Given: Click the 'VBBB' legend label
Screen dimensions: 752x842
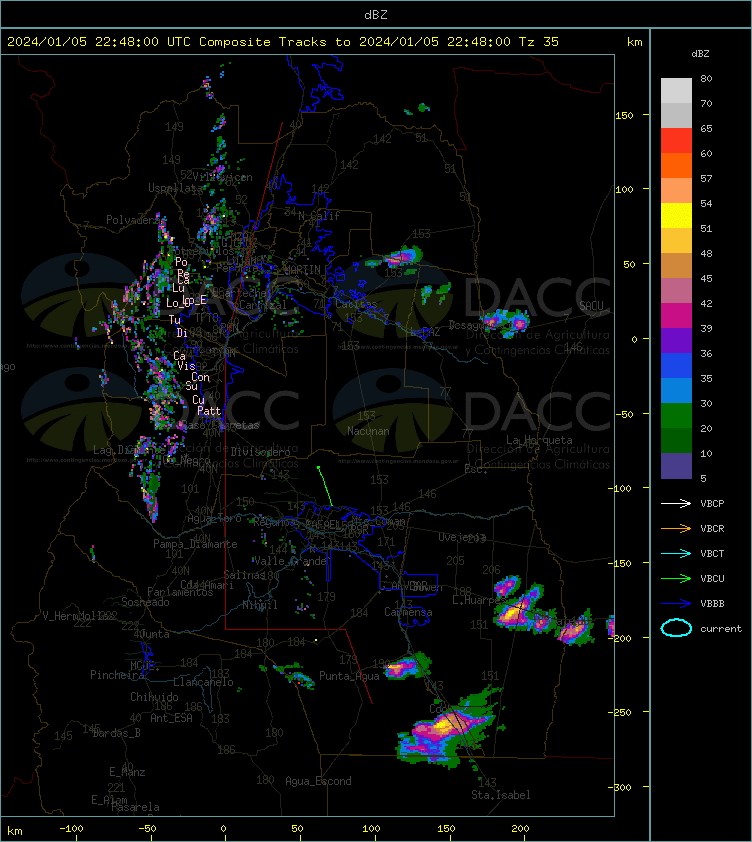Looking at the screenshot, I should coord(712,604).
